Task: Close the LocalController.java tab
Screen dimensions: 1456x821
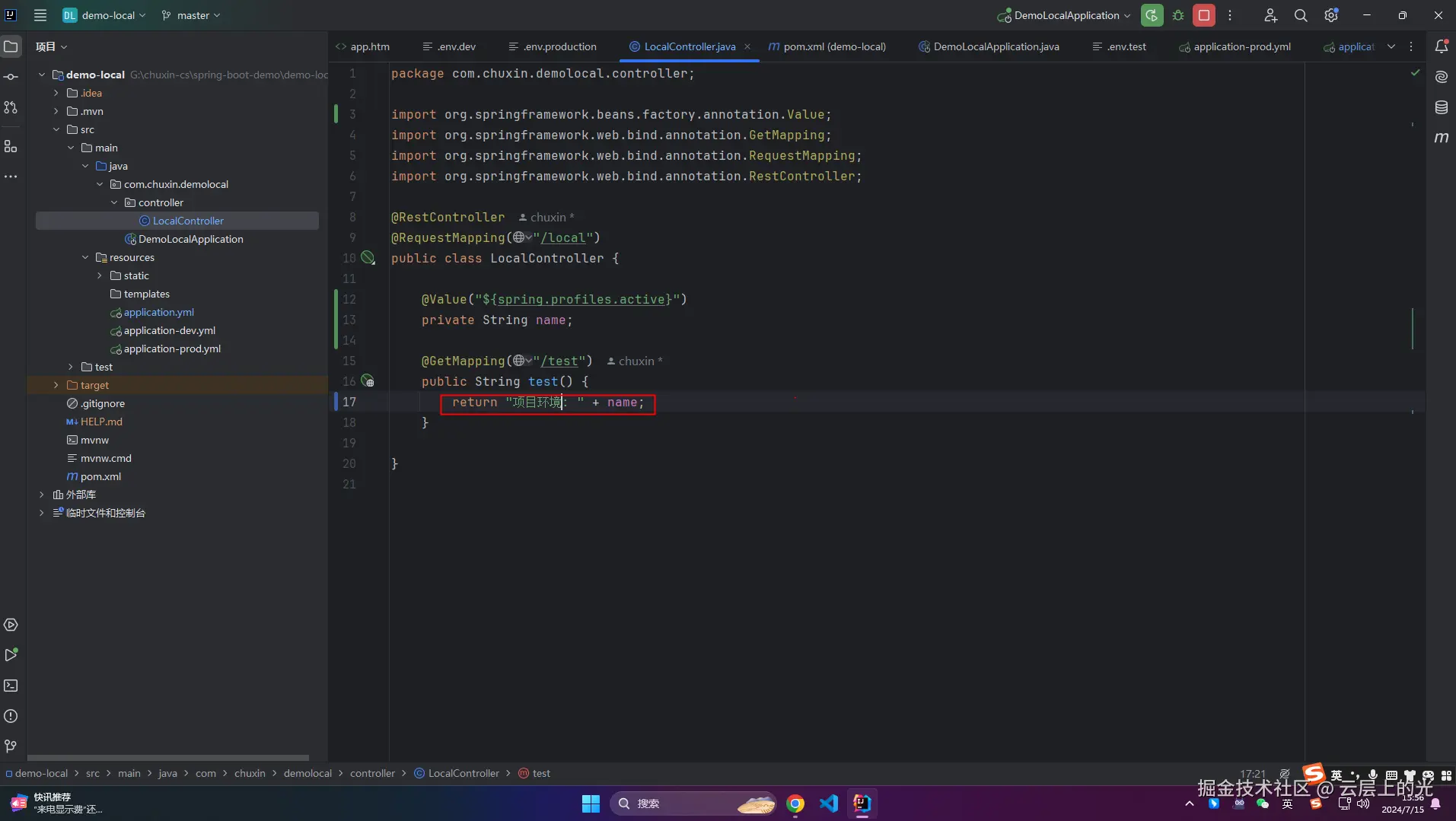Action: click(x=747, y=46)
